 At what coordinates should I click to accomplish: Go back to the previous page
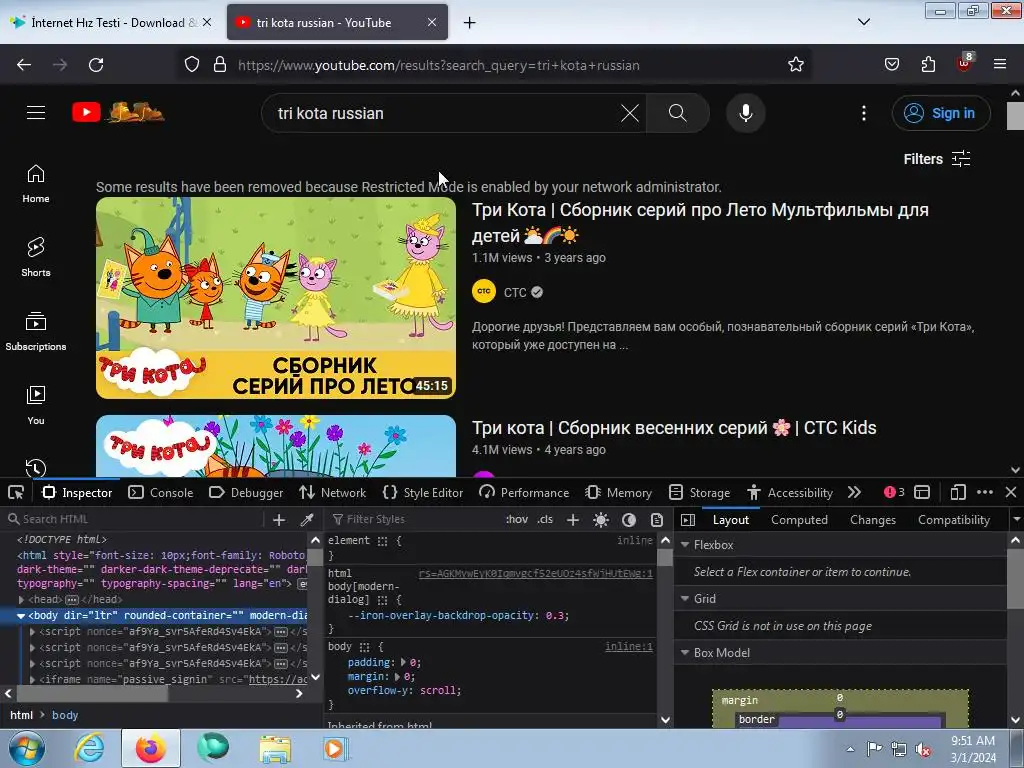point(24,65)
